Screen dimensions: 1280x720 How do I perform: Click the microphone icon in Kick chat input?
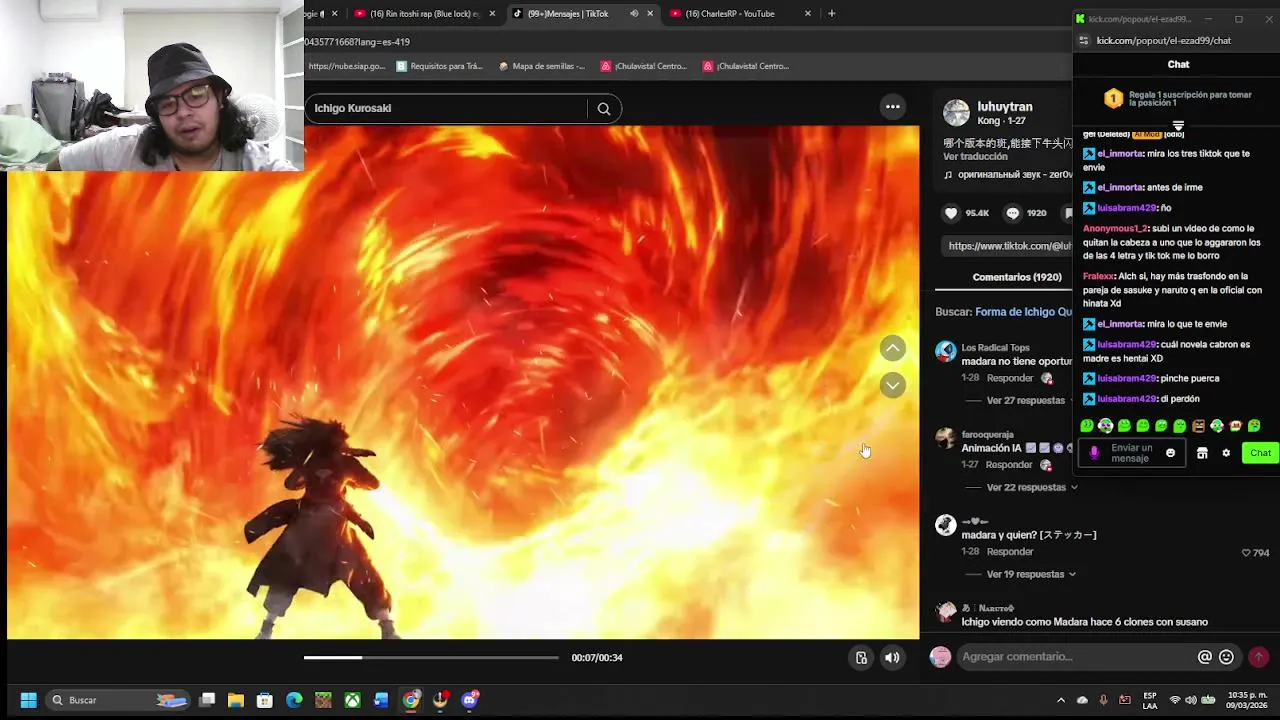1094,453
